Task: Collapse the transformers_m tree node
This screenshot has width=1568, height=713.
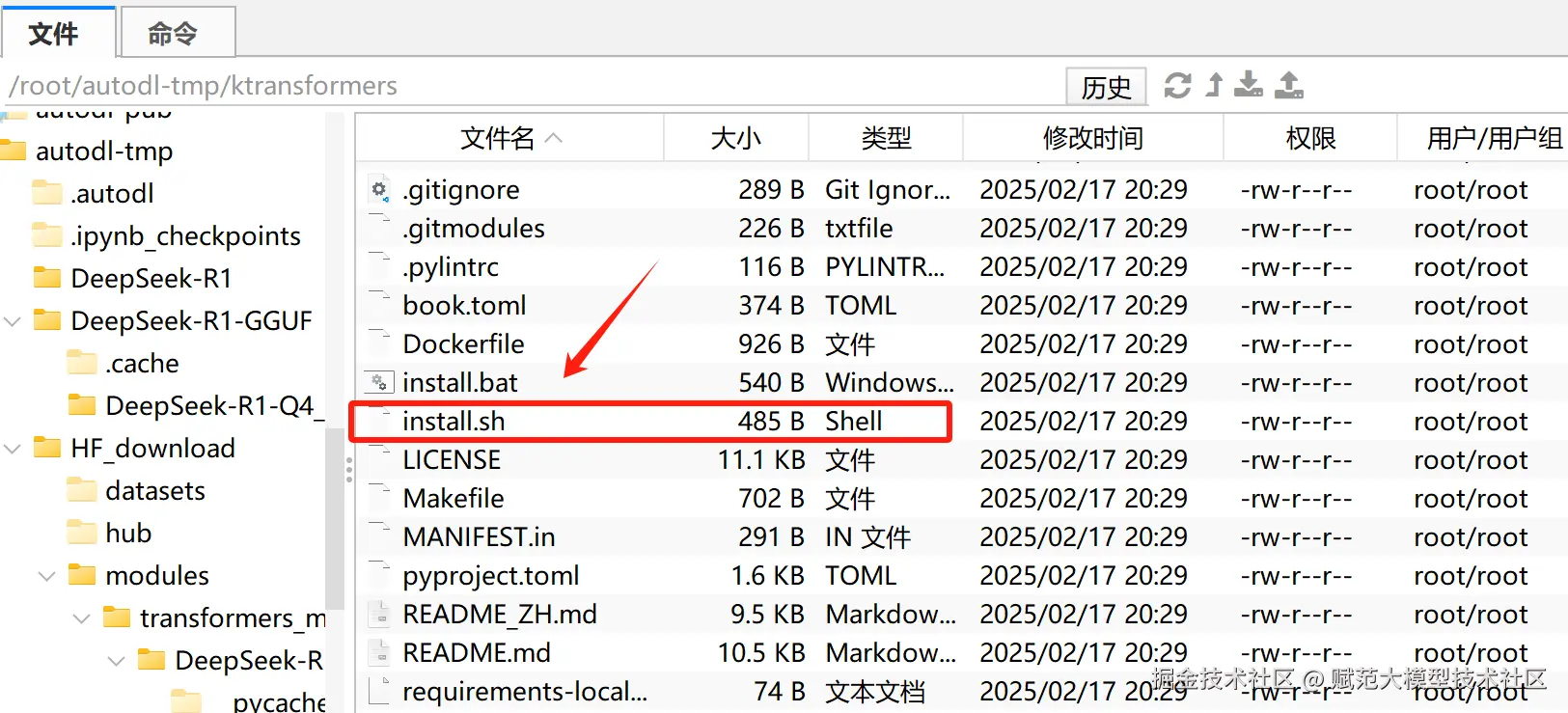Action: 82,618
